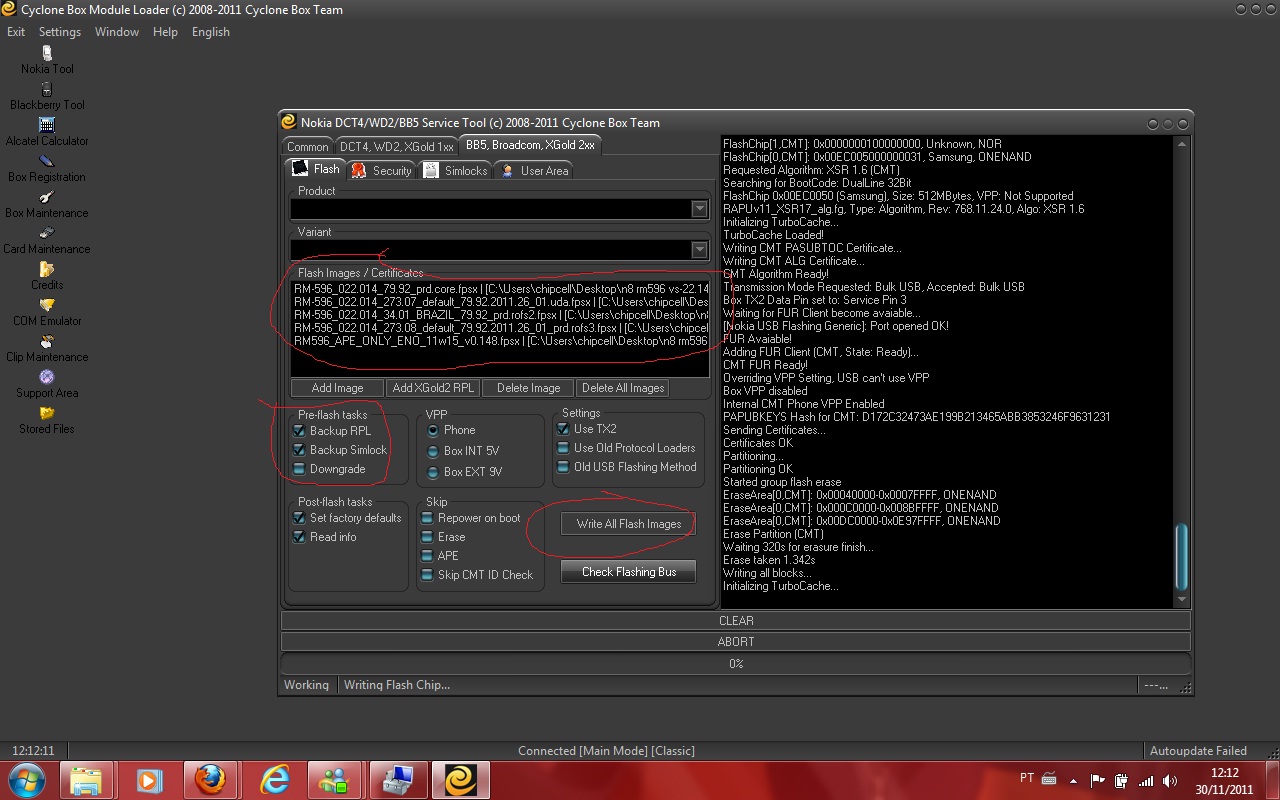This screenshot has width=1280, height=800.
Task: Toggle the Backup RPL checkbox
Action: click(299, 430)
